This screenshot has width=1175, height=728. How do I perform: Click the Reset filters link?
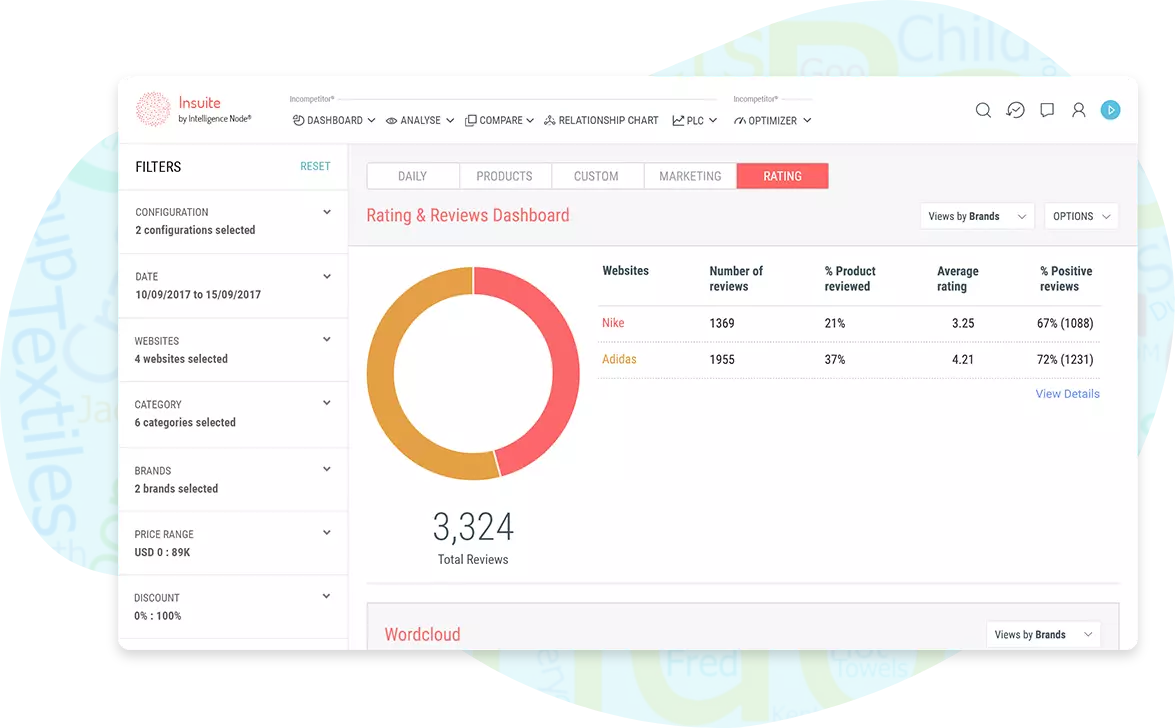(315, 166)
